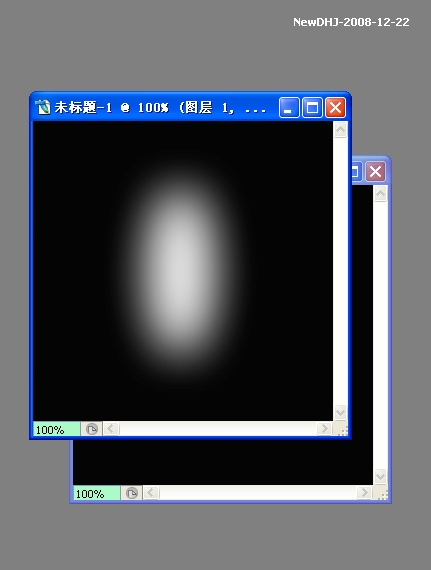Click the zoom field showing 100% in the front window
431x570 pixels.
click(x=56, y=429)
